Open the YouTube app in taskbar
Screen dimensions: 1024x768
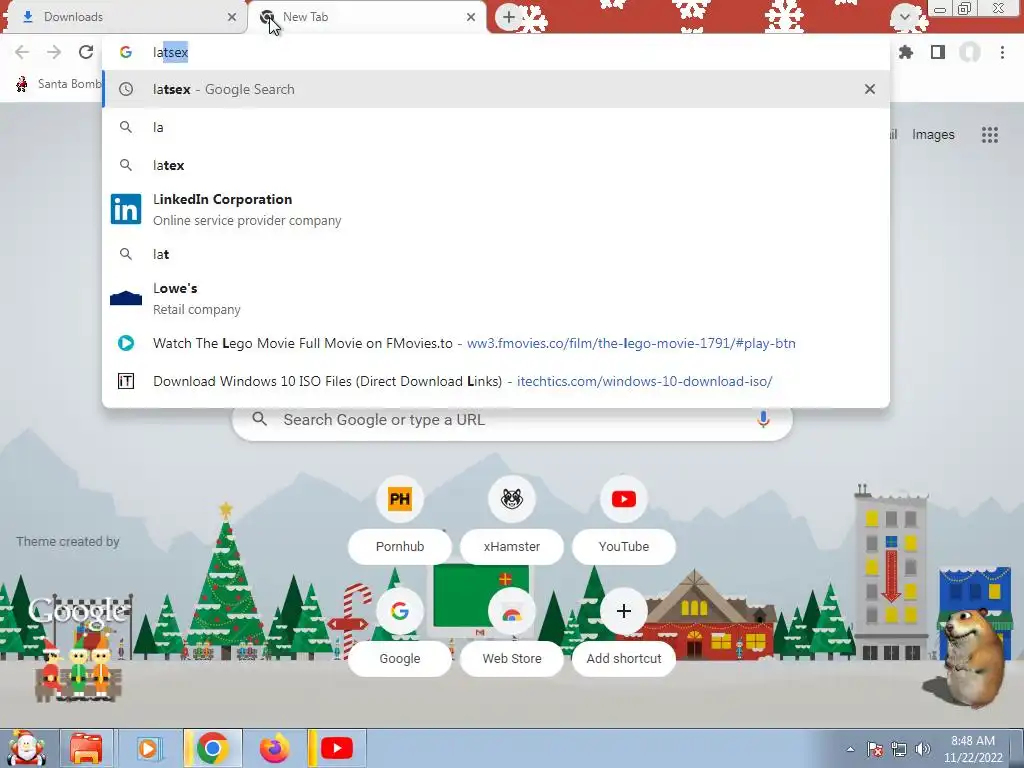[336, 748]
